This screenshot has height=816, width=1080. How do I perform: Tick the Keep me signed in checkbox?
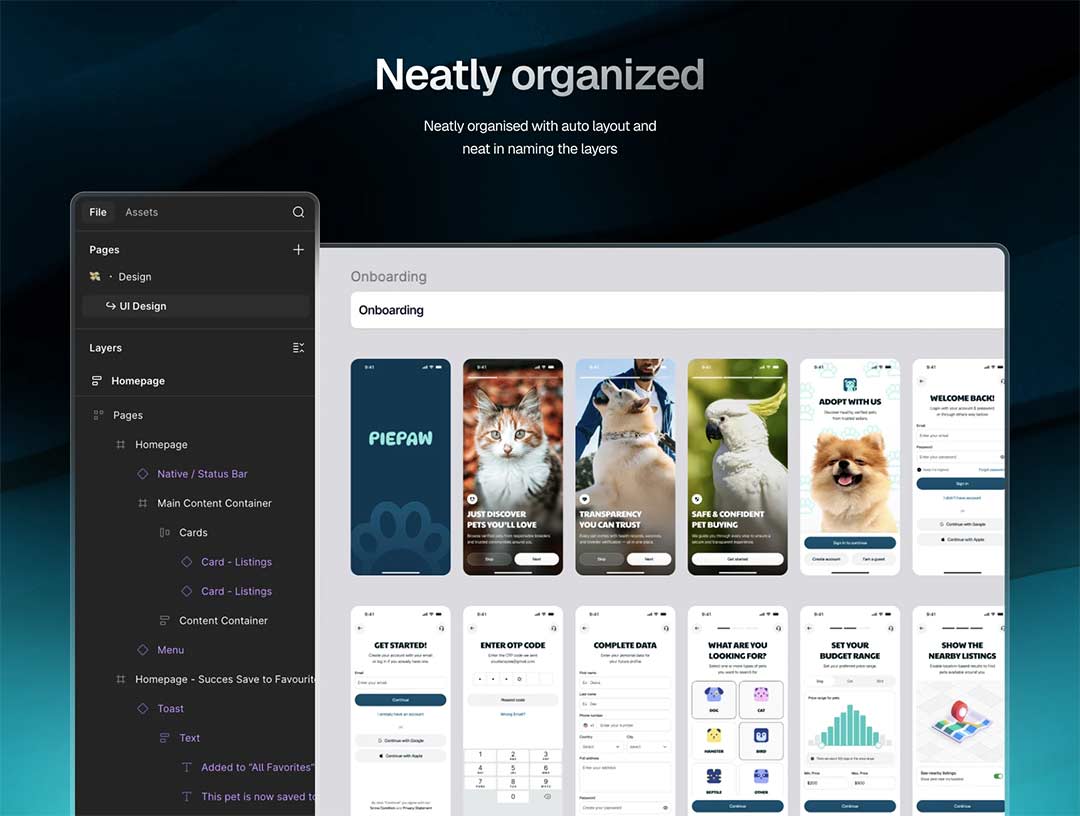tap(919, 469)
